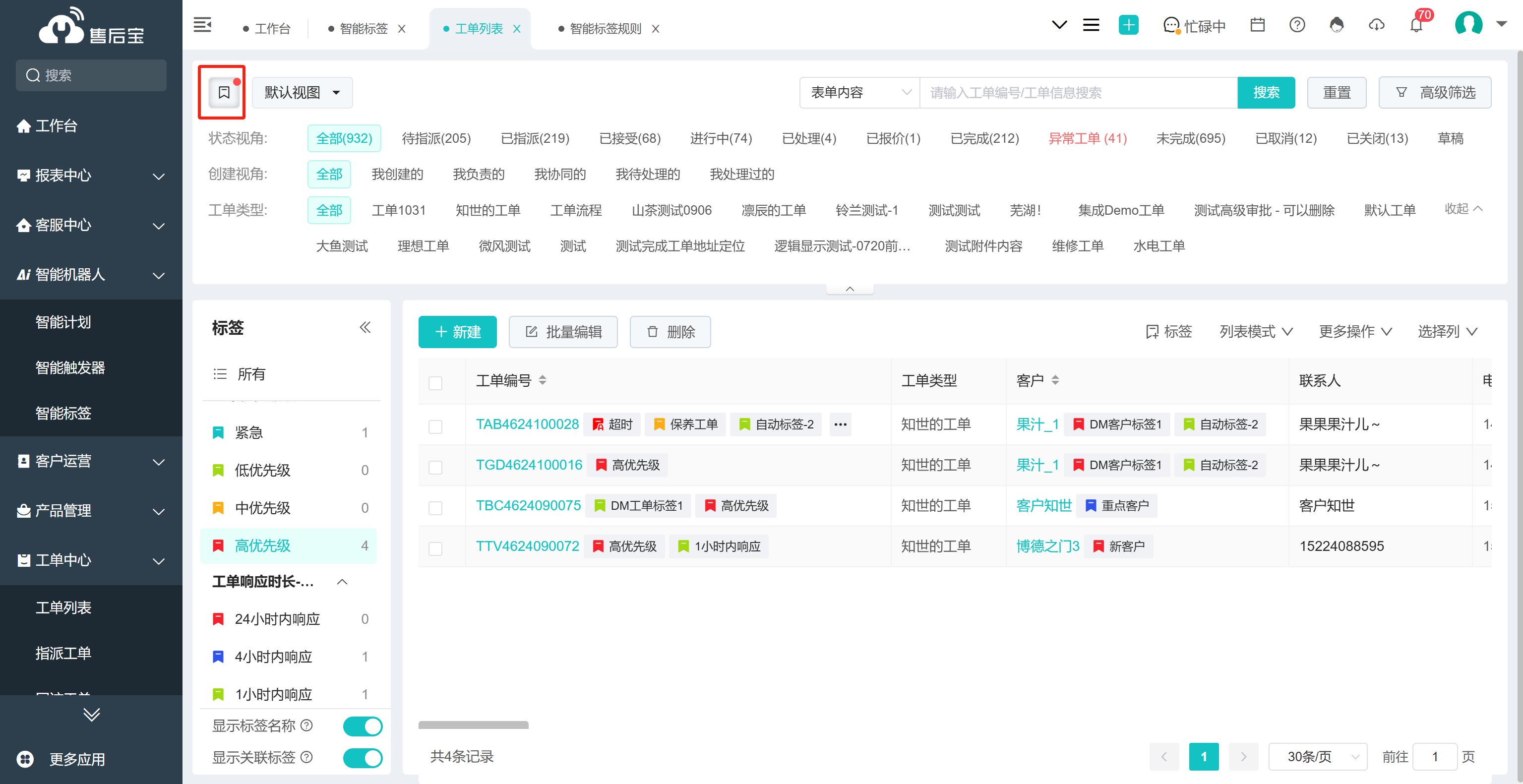Click the 搜索 button
The height and width of the screenshot is (784, 1523).
pos(1266,93)
